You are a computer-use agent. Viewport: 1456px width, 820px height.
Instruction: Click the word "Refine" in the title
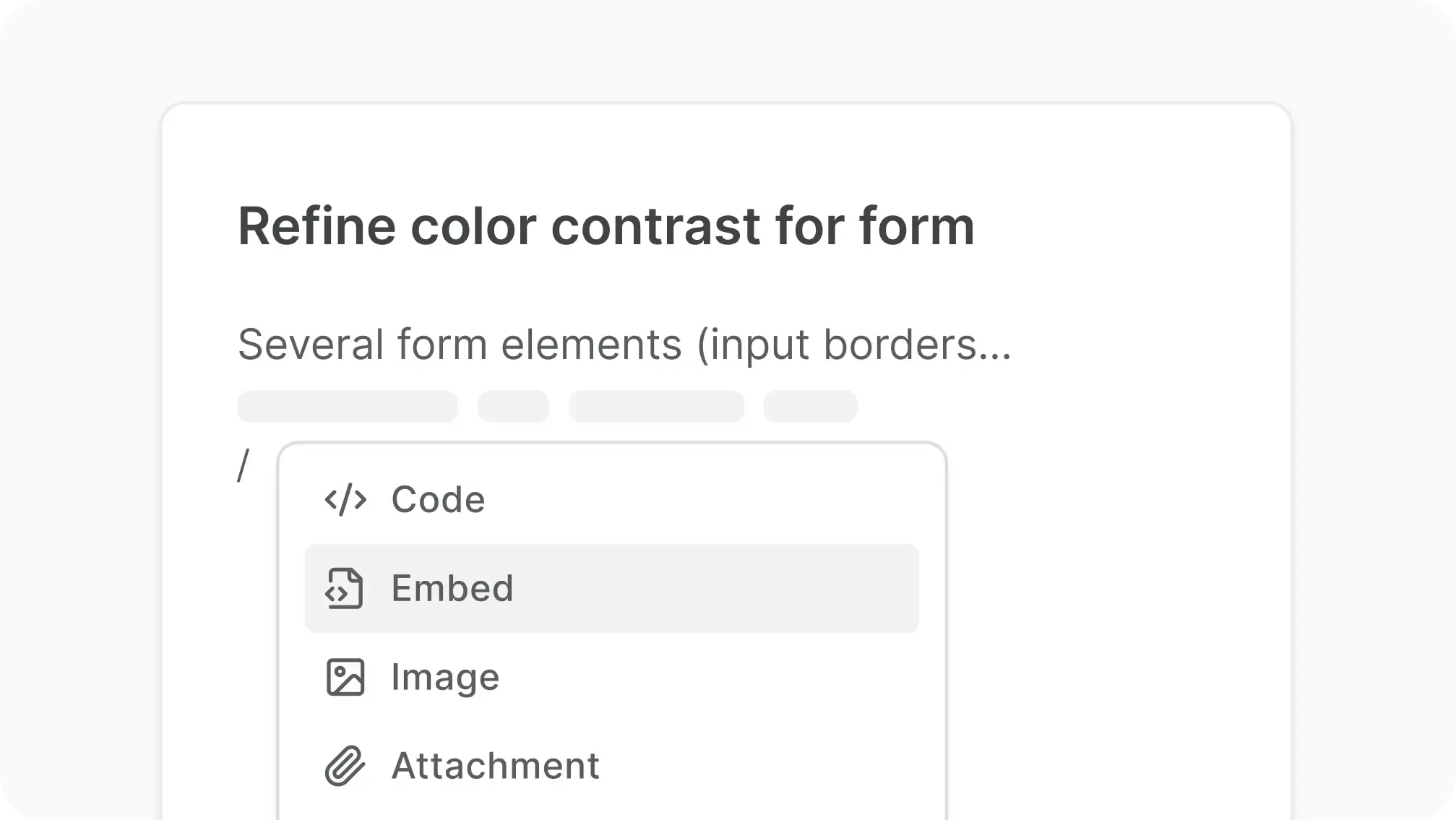click(x=316, y=226)
